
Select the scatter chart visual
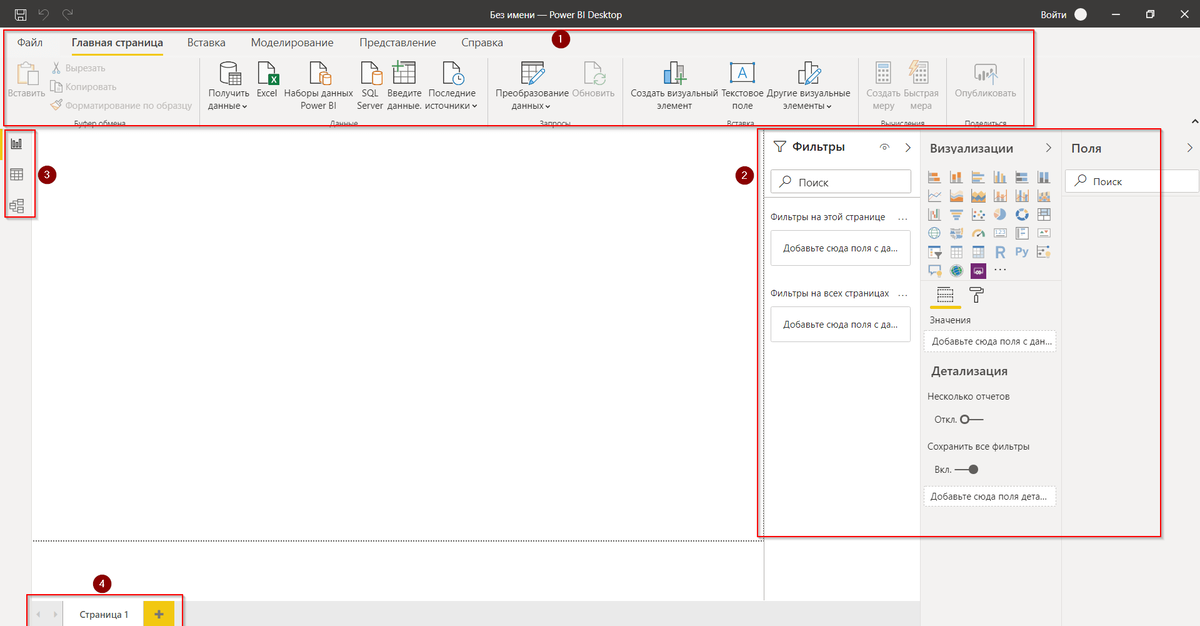978,214
